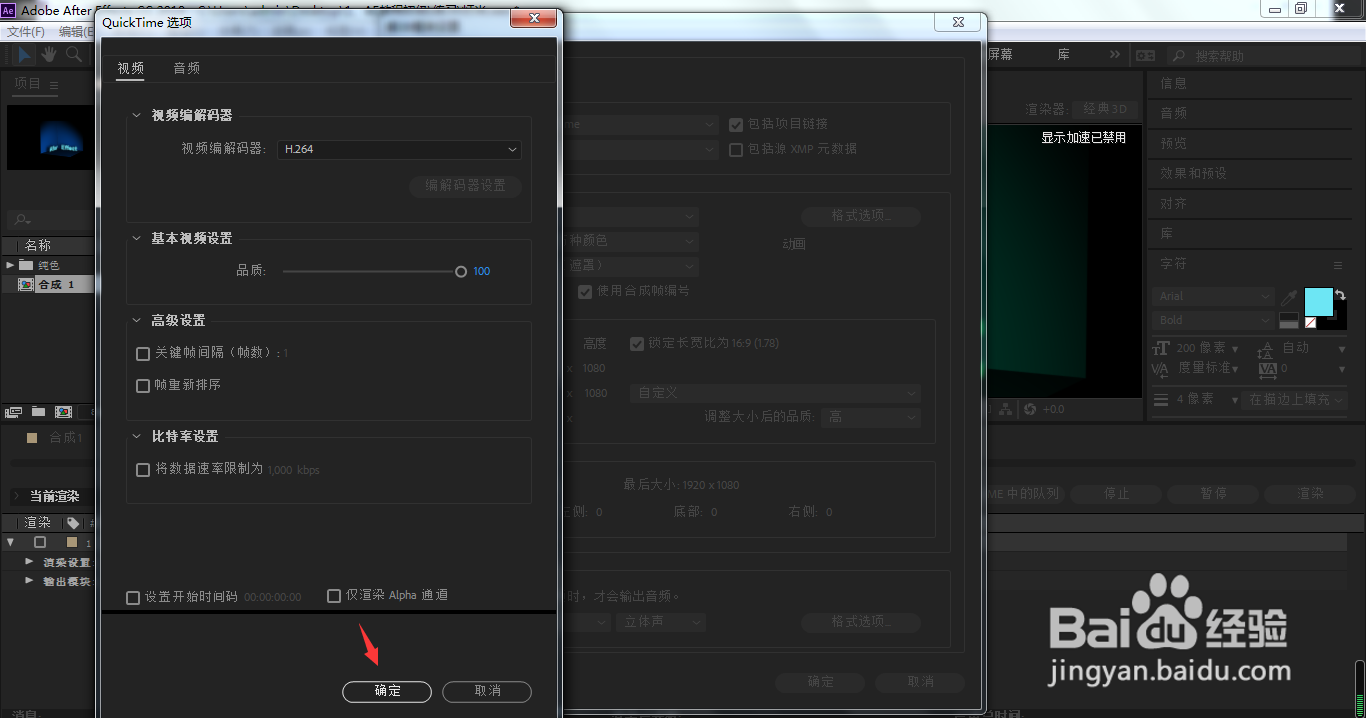Click the stroke width lines icon
This screenshot has width=1366, height=718.
click(x=1161, y=399)
